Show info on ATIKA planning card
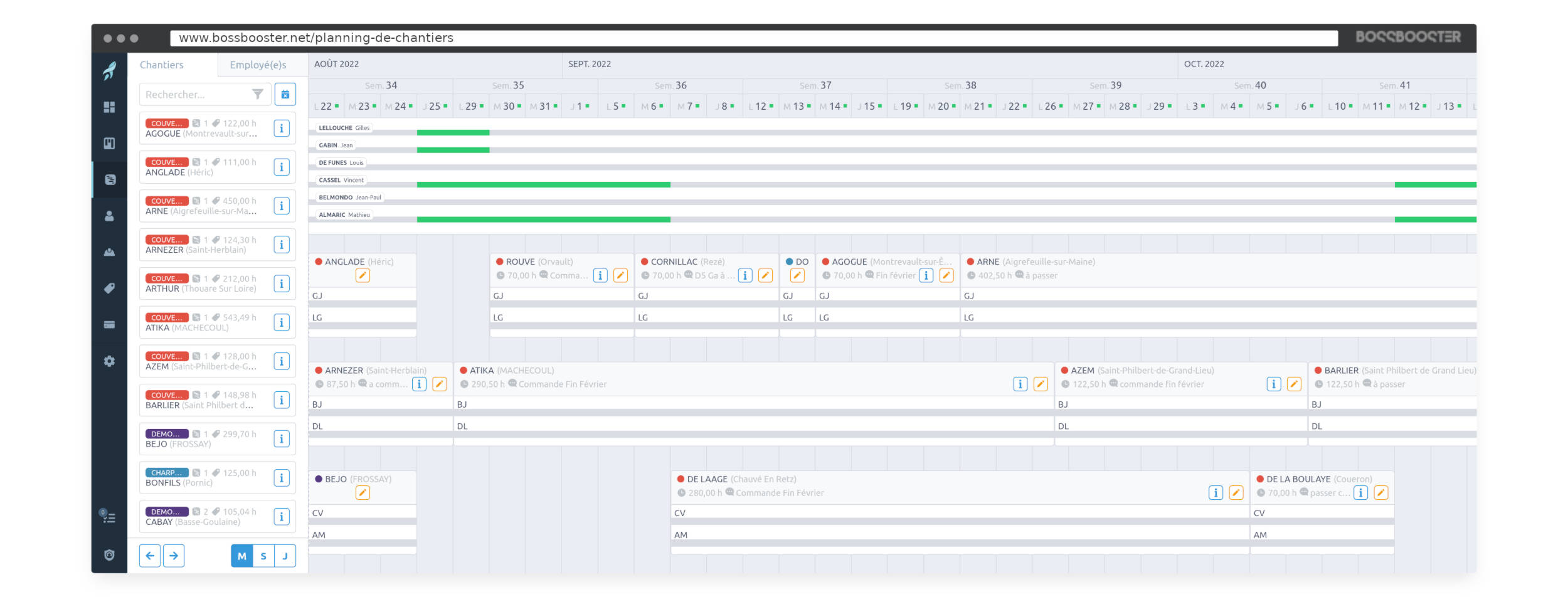 (x=1020, y=384)
